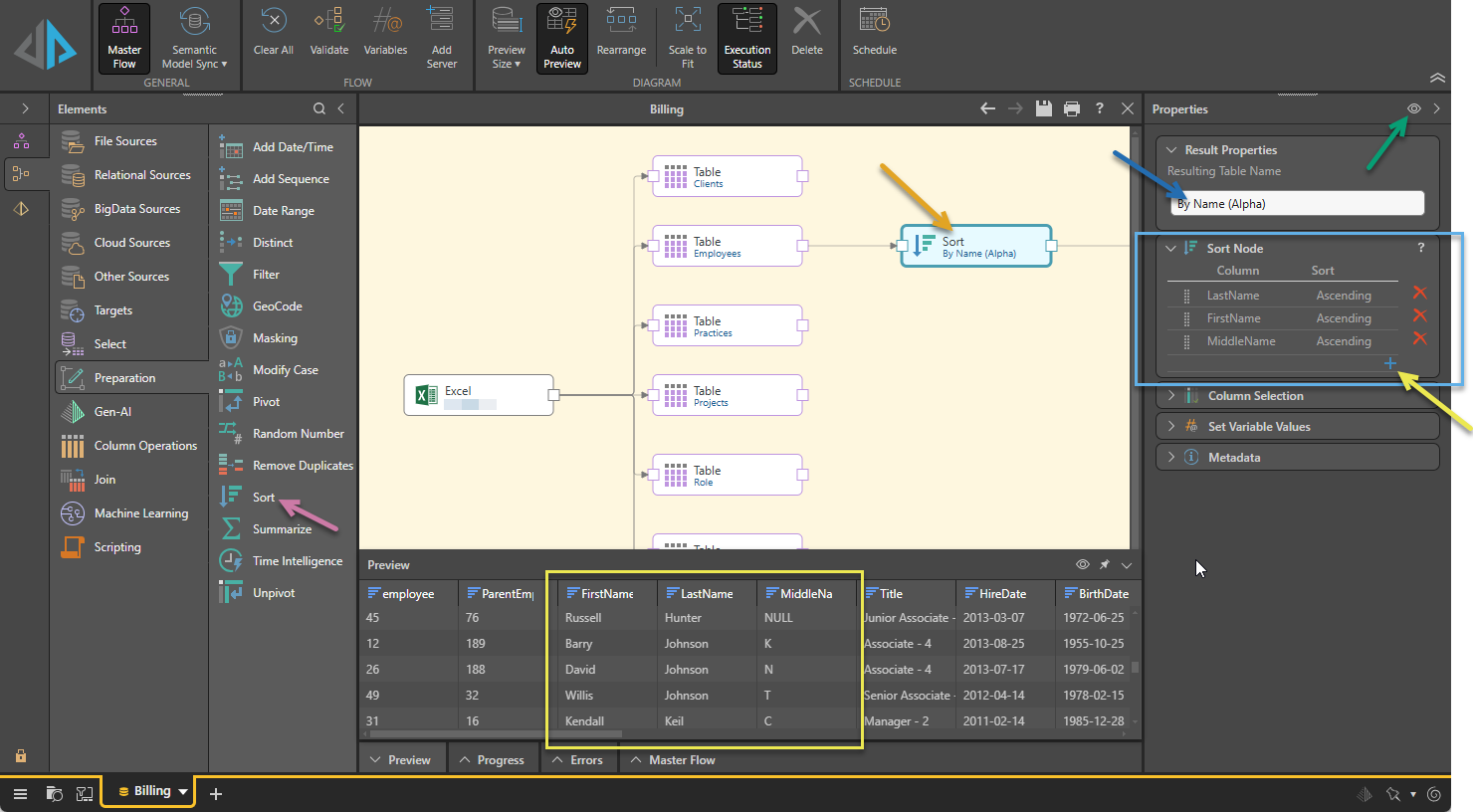The width and height of the screenshot is (1473, 812).
Task: Save the flow with the disk icon
Action: tap(1043, 108)
